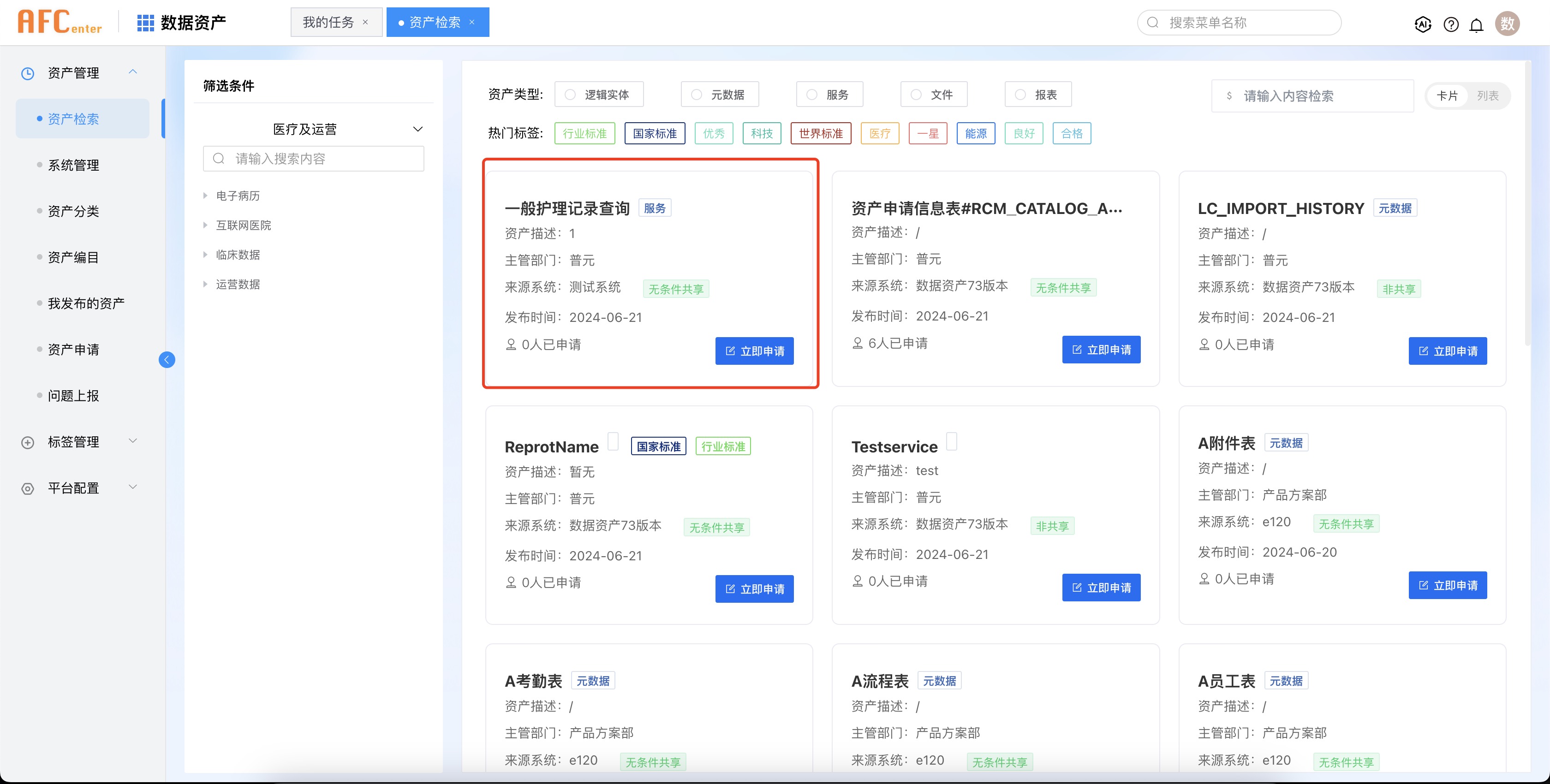The image size is (1550, 784).
Task: Click the 平台配置 gear icon
Action: (28, 488)
